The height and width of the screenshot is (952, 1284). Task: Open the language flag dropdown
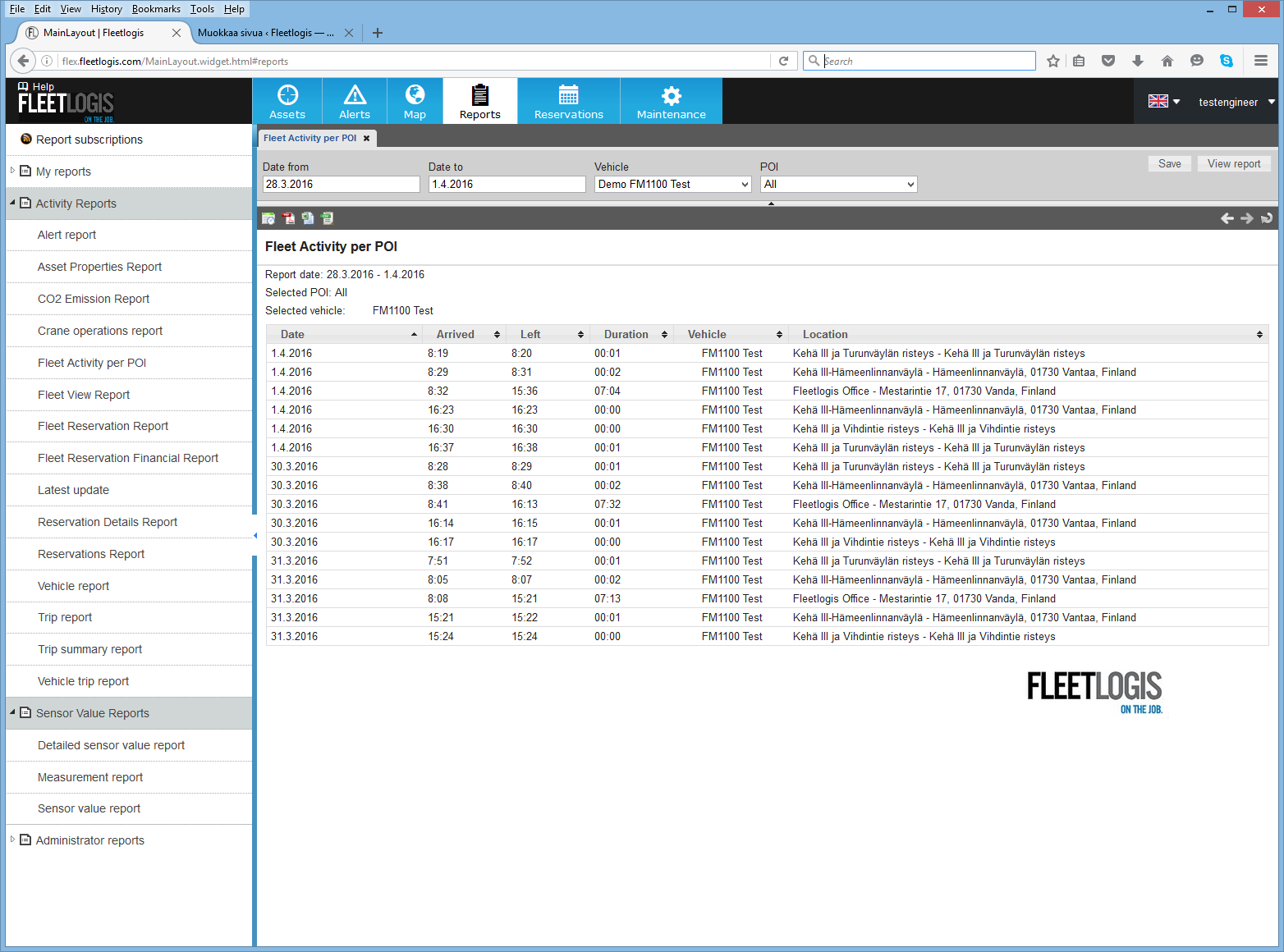[x=1164, y=102]
